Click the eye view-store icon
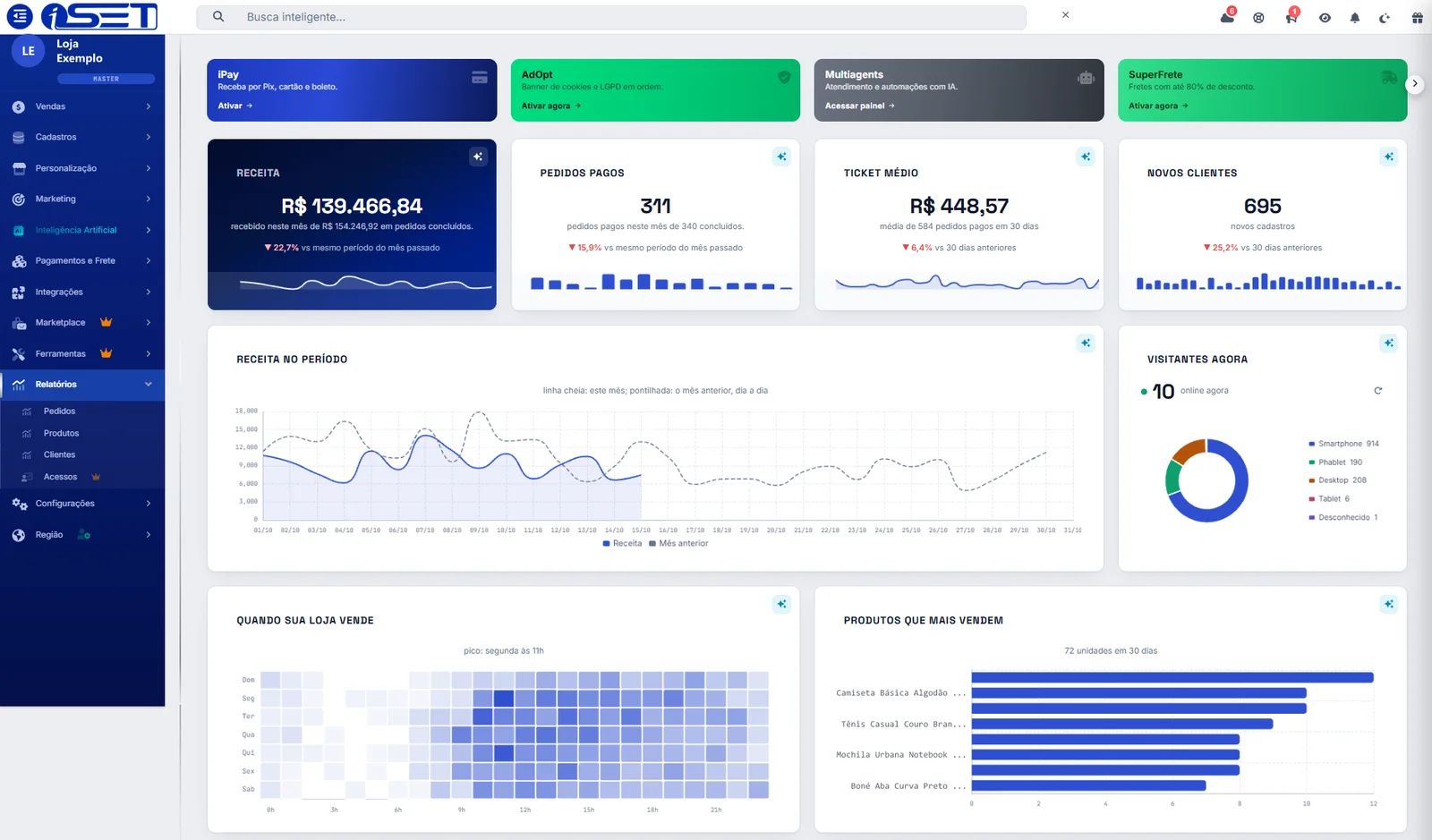The height and width of the screenshot is (840, 1432). coord(1325,18)
